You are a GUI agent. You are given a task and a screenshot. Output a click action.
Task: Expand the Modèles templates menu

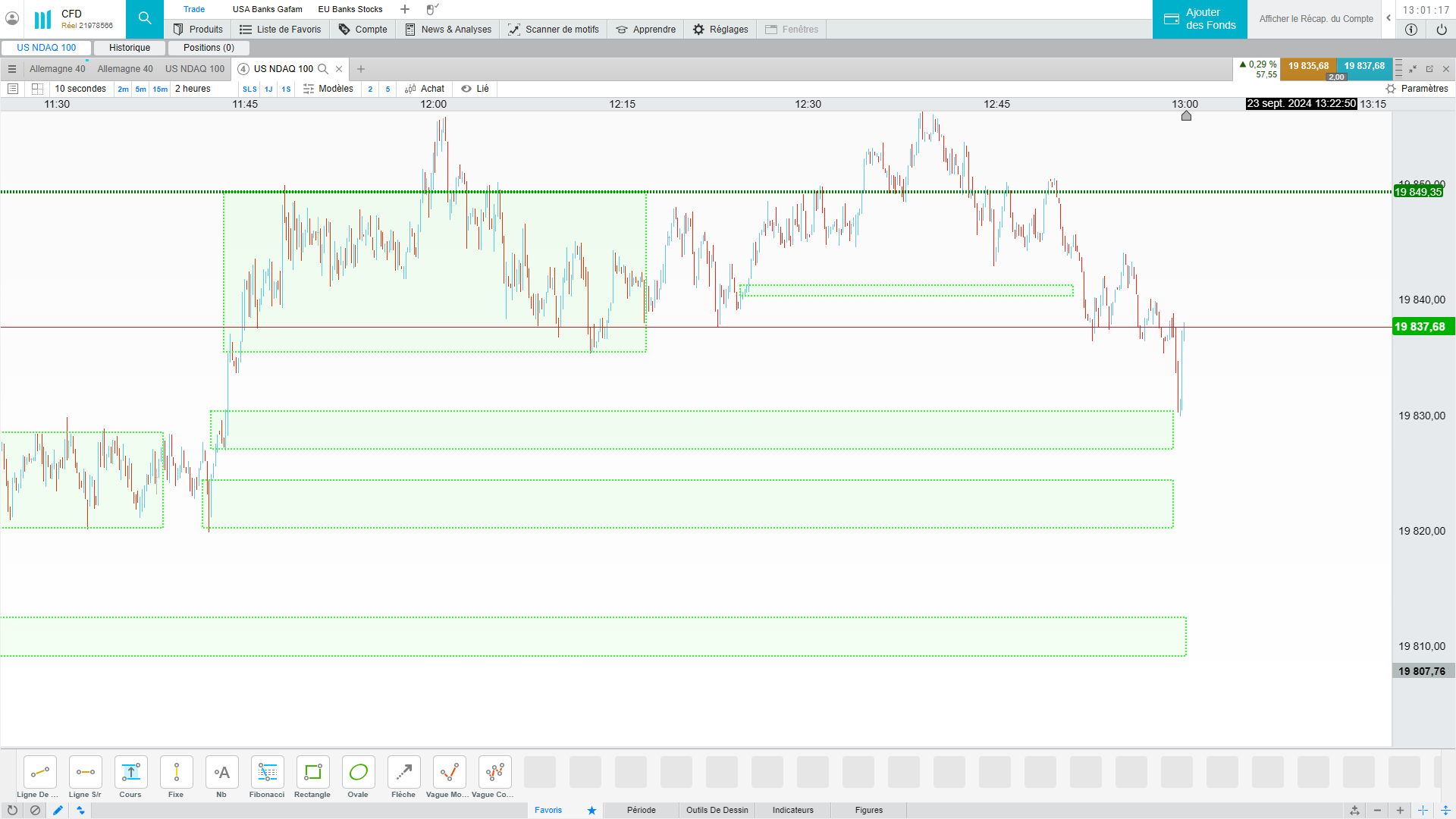point(328,89)
